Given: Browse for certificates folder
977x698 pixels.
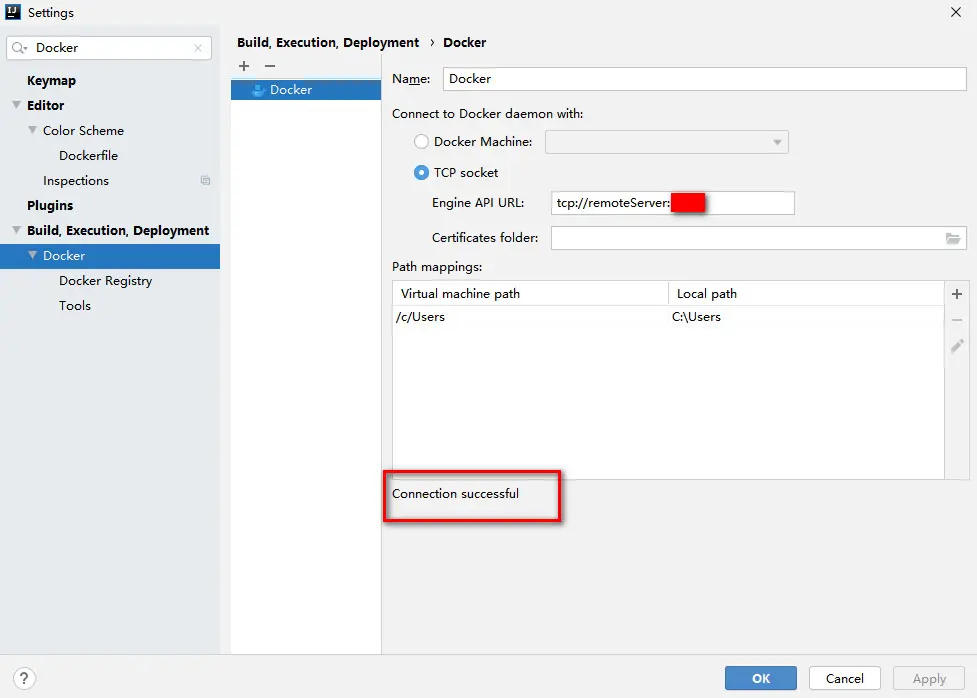Looking at the screenshot, I should 953,238.
